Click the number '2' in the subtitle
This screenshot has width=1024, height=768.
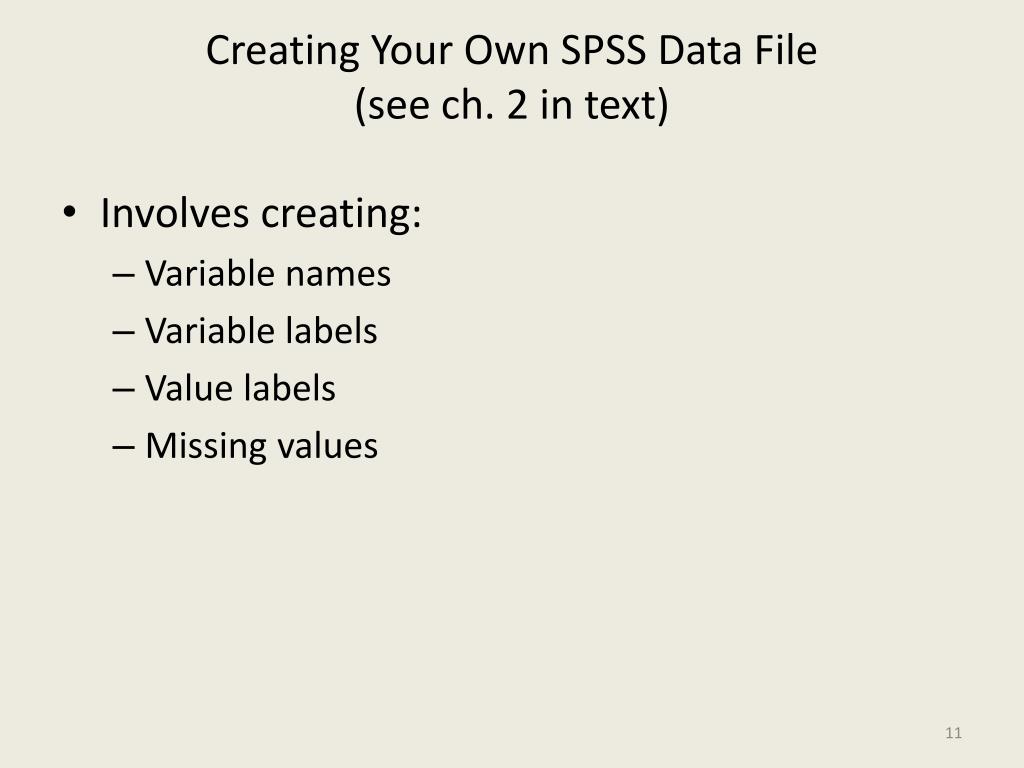pos(517,104)
